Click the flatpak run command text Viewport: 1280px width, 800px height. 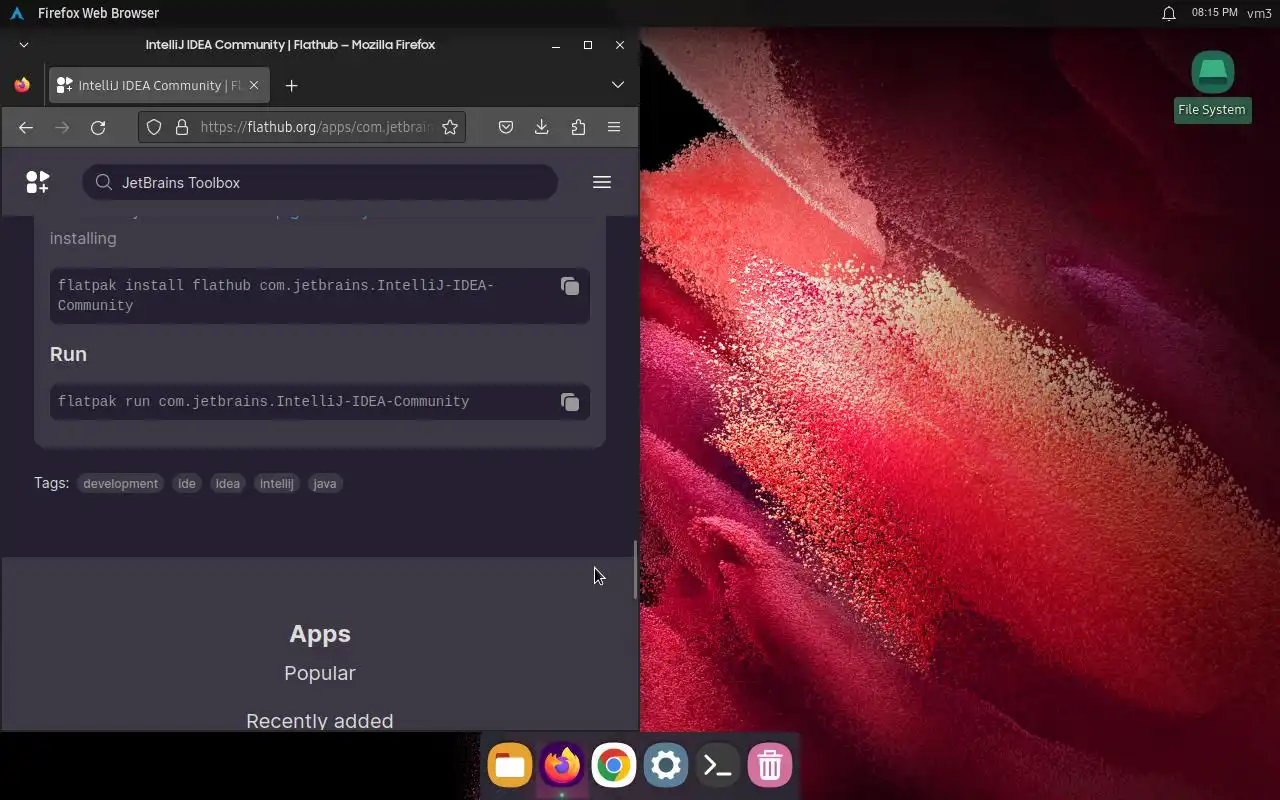coord(263,401)
